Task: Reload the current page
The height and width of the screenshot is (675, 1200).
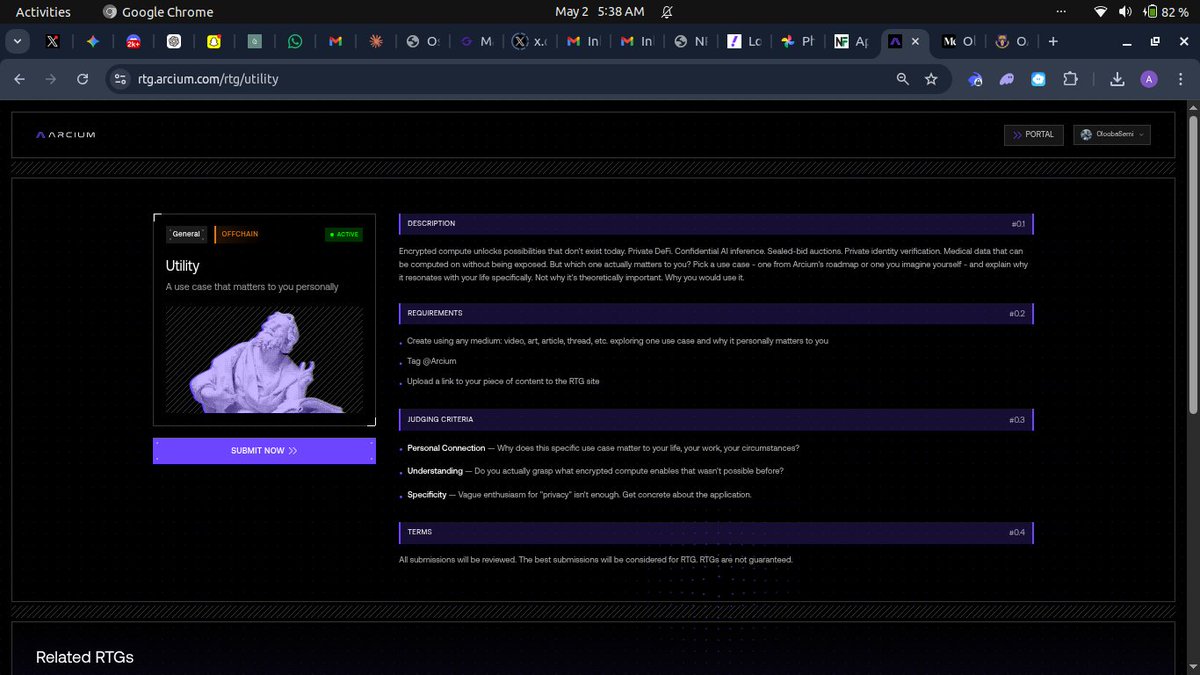Action: pos(82,79)
